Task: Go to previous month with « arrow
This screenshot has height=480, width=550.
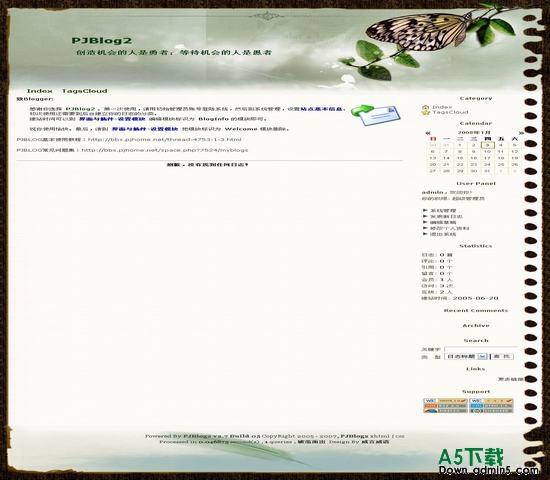Action: (428, 133)
